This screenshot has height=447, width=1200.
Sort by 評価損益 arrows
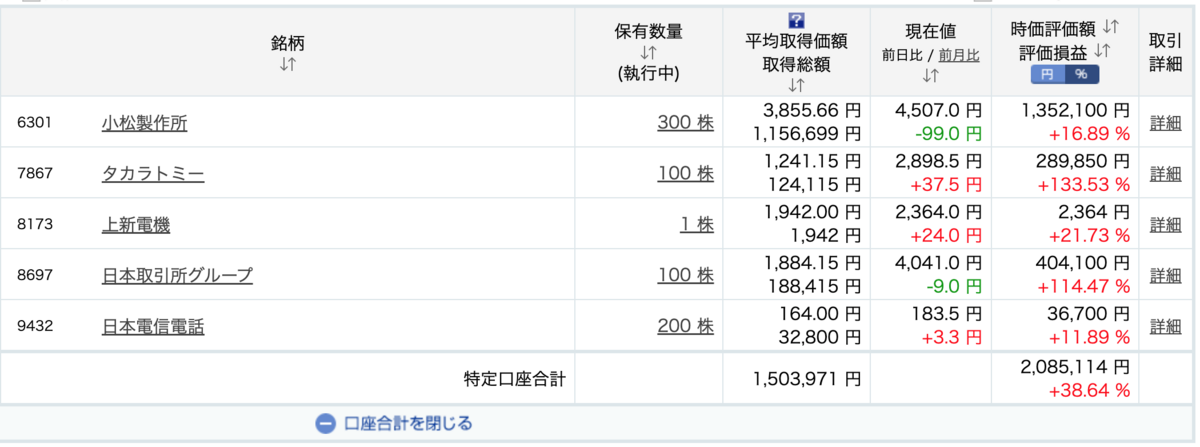1103,50
